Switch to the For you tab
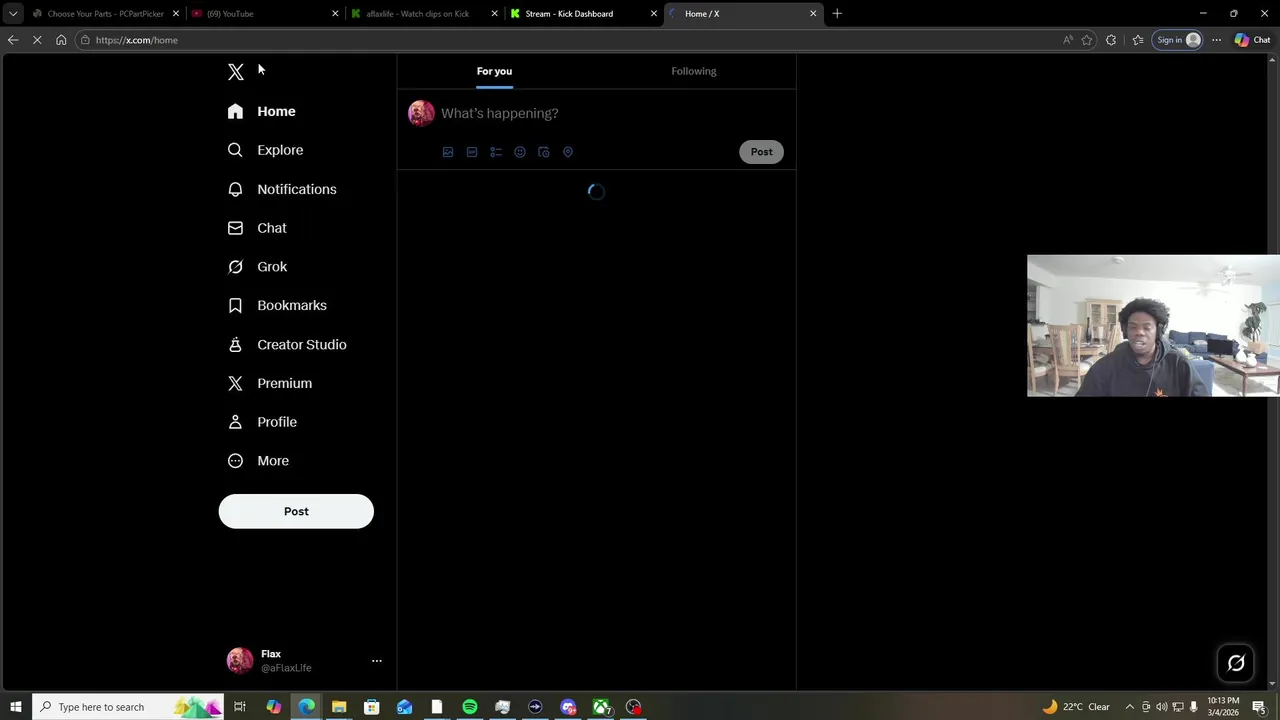1280x720 pixels. click(494, 71)
